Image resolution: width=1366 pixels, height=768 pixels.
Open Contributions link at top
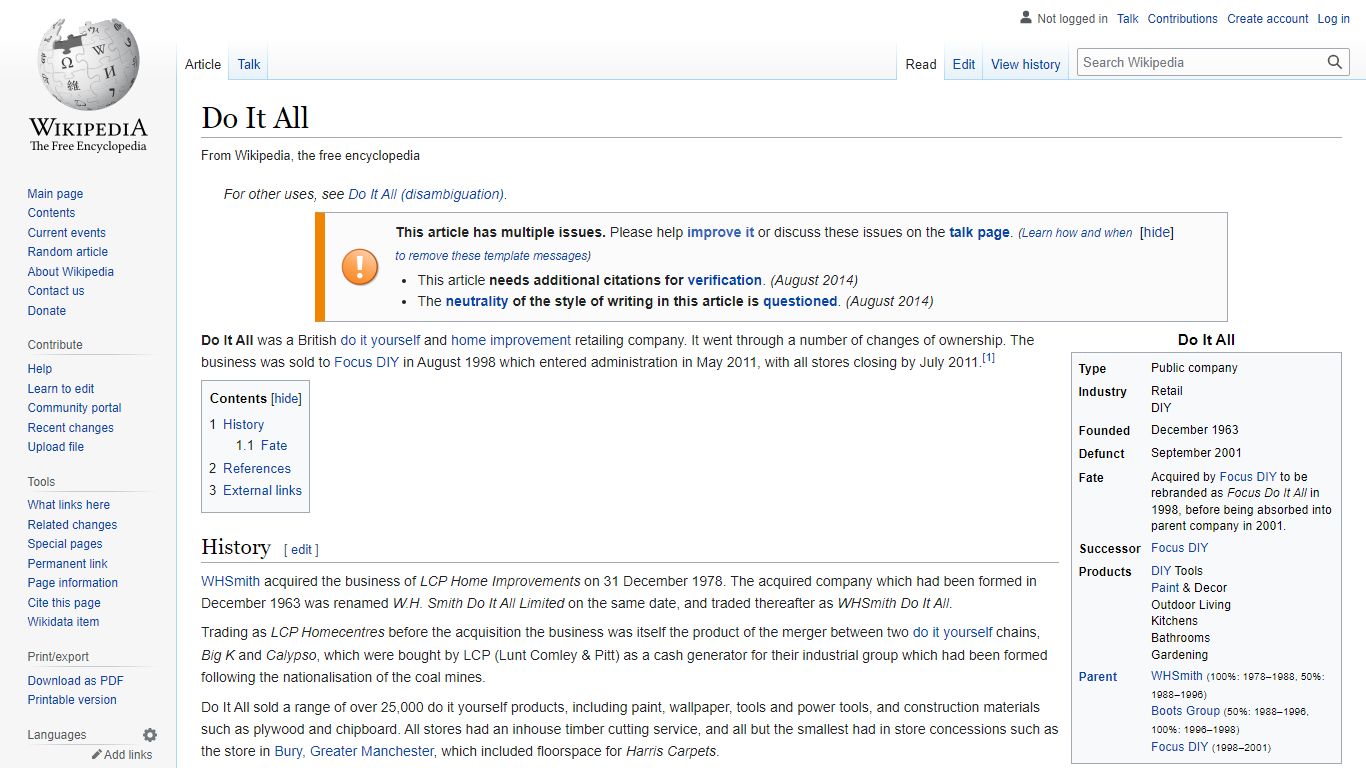1183,19
